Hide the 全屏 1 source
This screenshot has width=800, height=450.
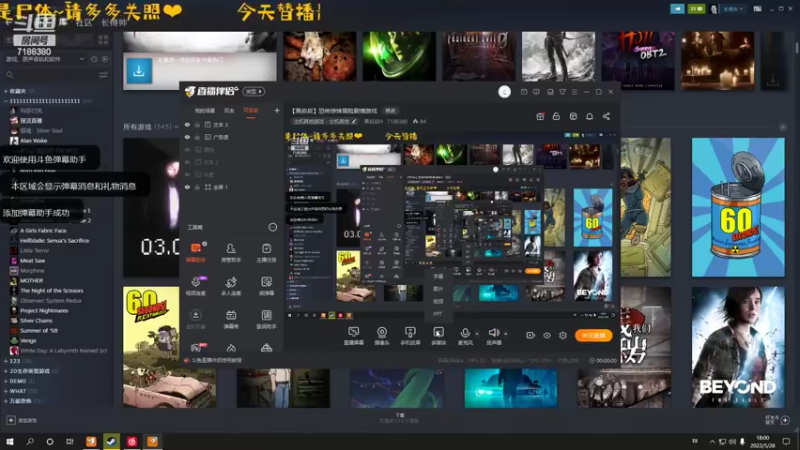187,187
